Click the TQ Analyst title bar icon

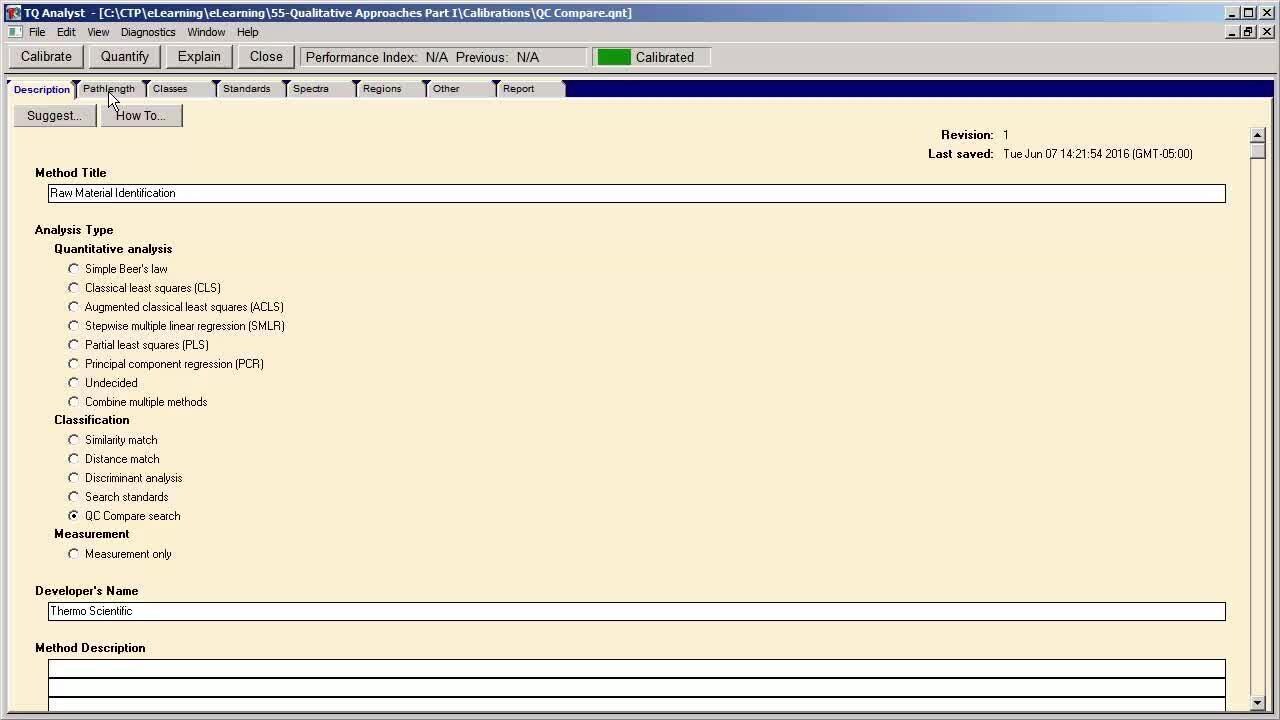pyautogui.click(x=13, y=13)
